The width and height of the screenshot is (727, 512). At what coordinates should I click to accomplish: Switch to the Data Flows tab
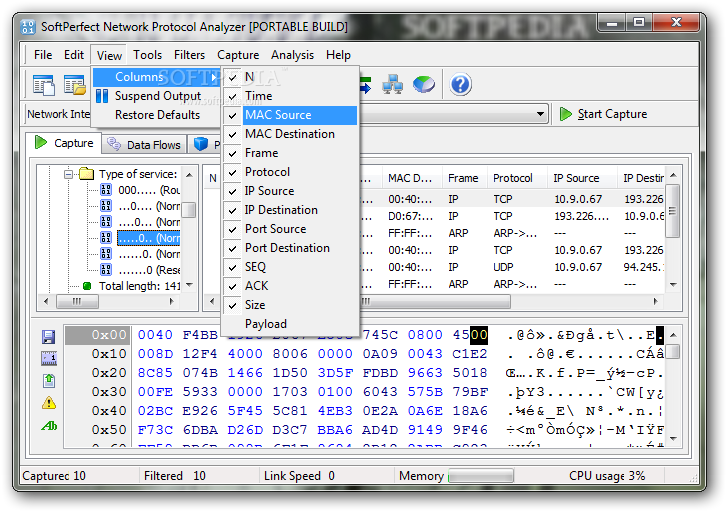click(145, 145)
